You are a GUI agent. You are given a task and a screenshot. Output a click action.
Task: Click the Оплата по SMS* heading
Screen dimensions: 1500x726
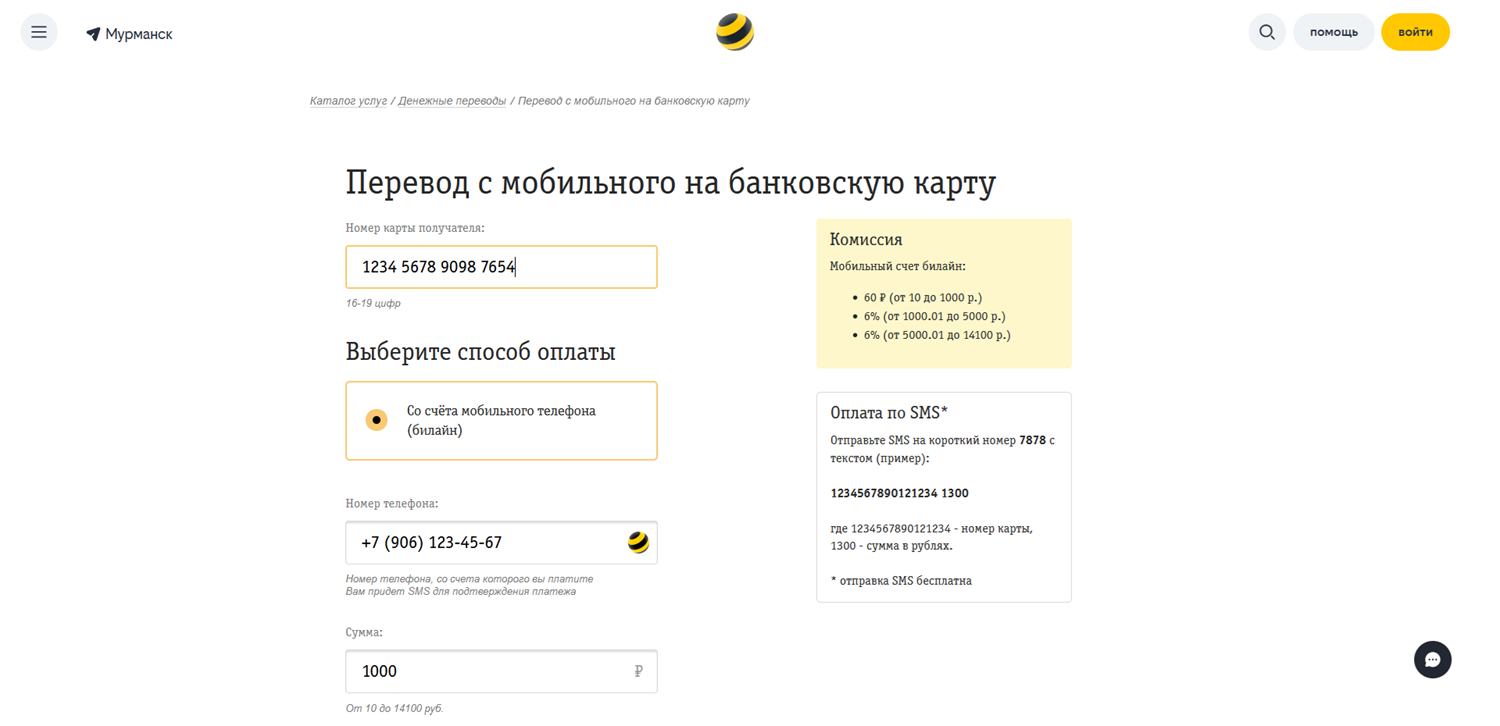coord(889,413)
